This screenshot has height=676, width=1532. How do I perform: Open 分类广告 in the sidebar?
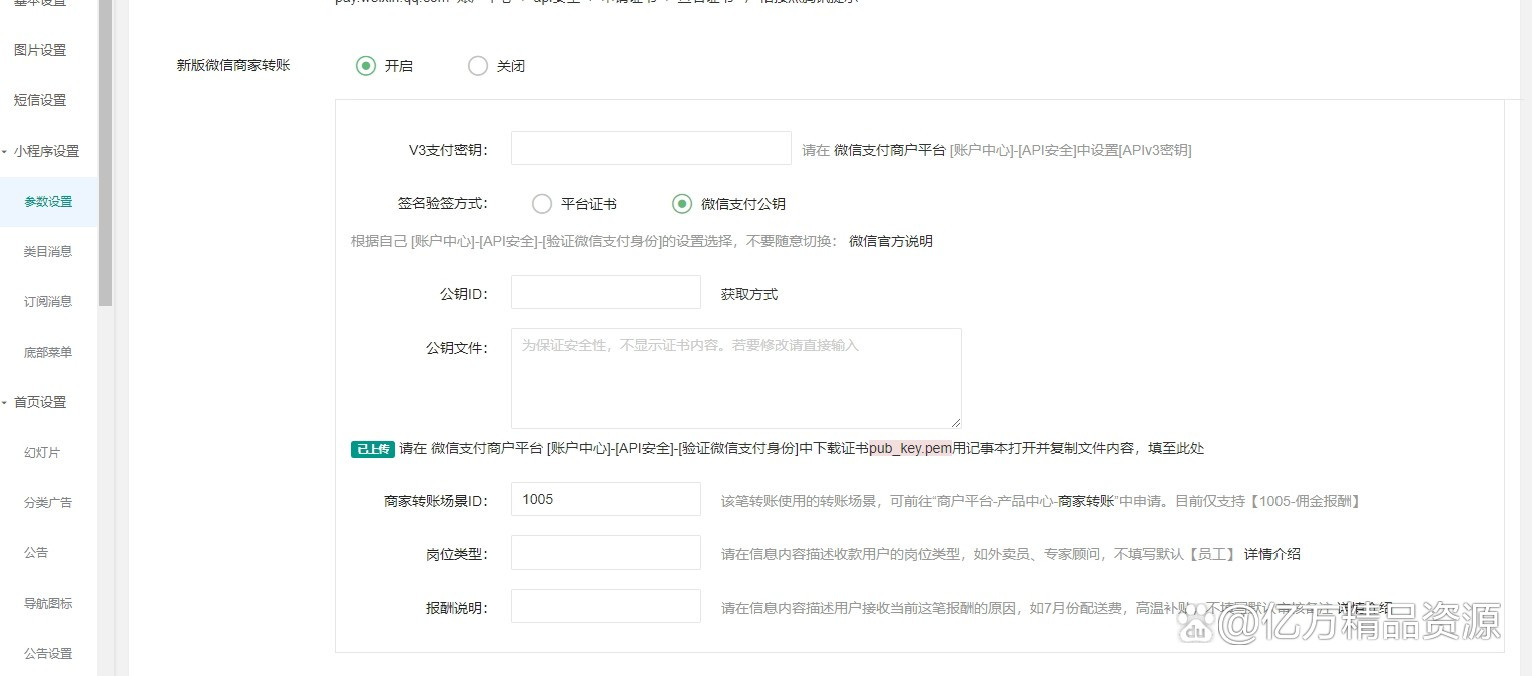point(48,502)
